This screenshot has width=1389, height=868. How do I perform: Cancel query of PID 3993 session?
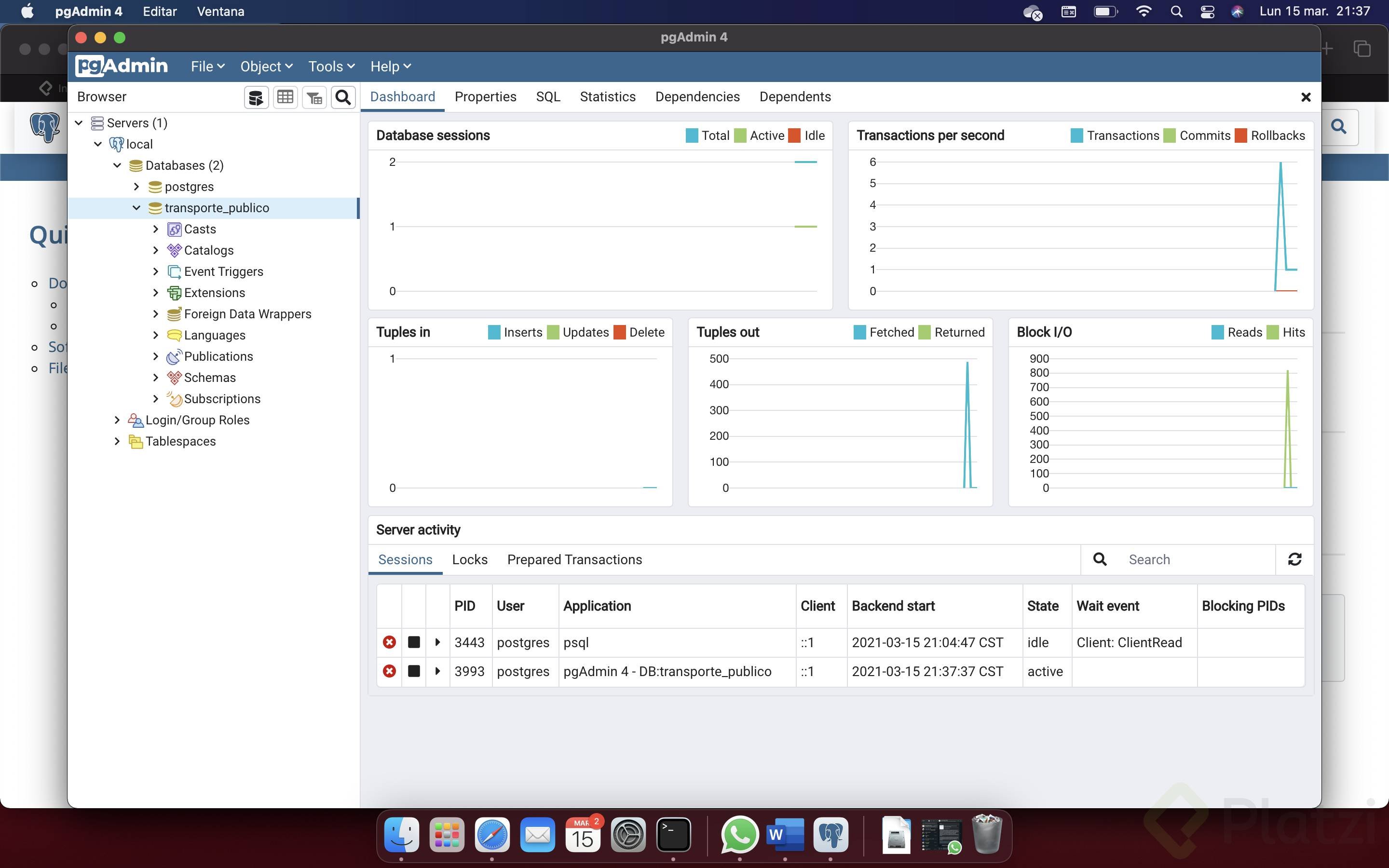click(389, 671)
